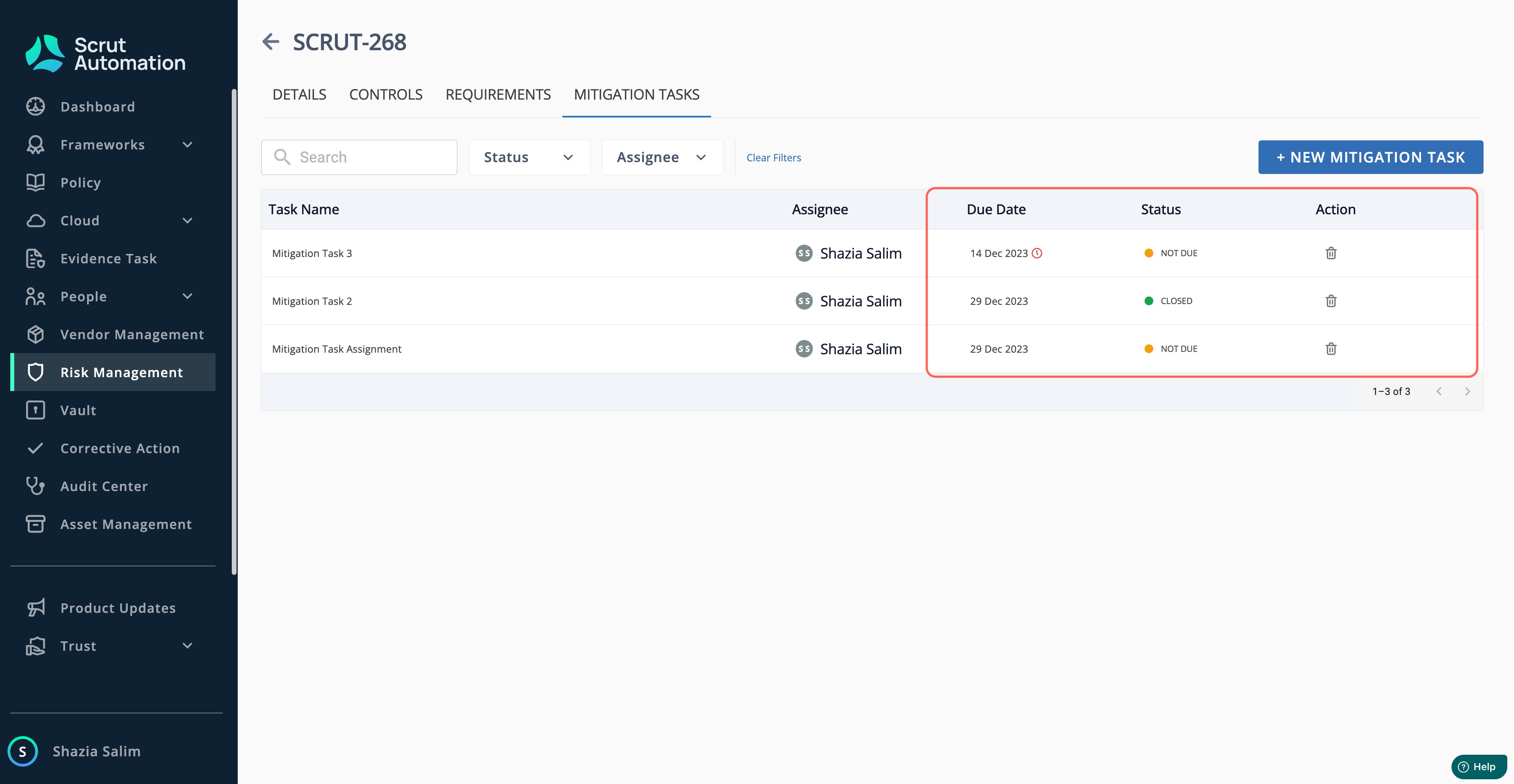Screen dimensions: 1514x784
Task: Go to next page of tasks
Action: point(1467,391)
